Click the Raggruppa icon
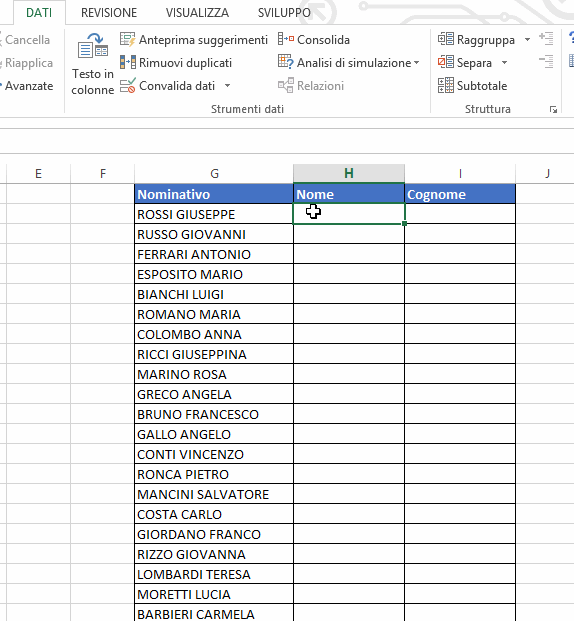Screen dimensions: 574x621 point(446,40)
